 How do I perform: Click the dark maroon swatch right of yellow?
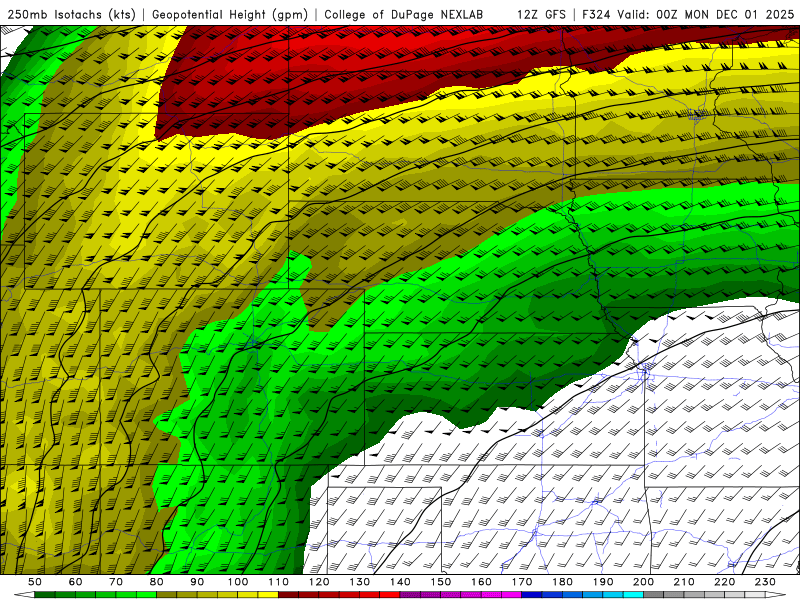point(288,594)
